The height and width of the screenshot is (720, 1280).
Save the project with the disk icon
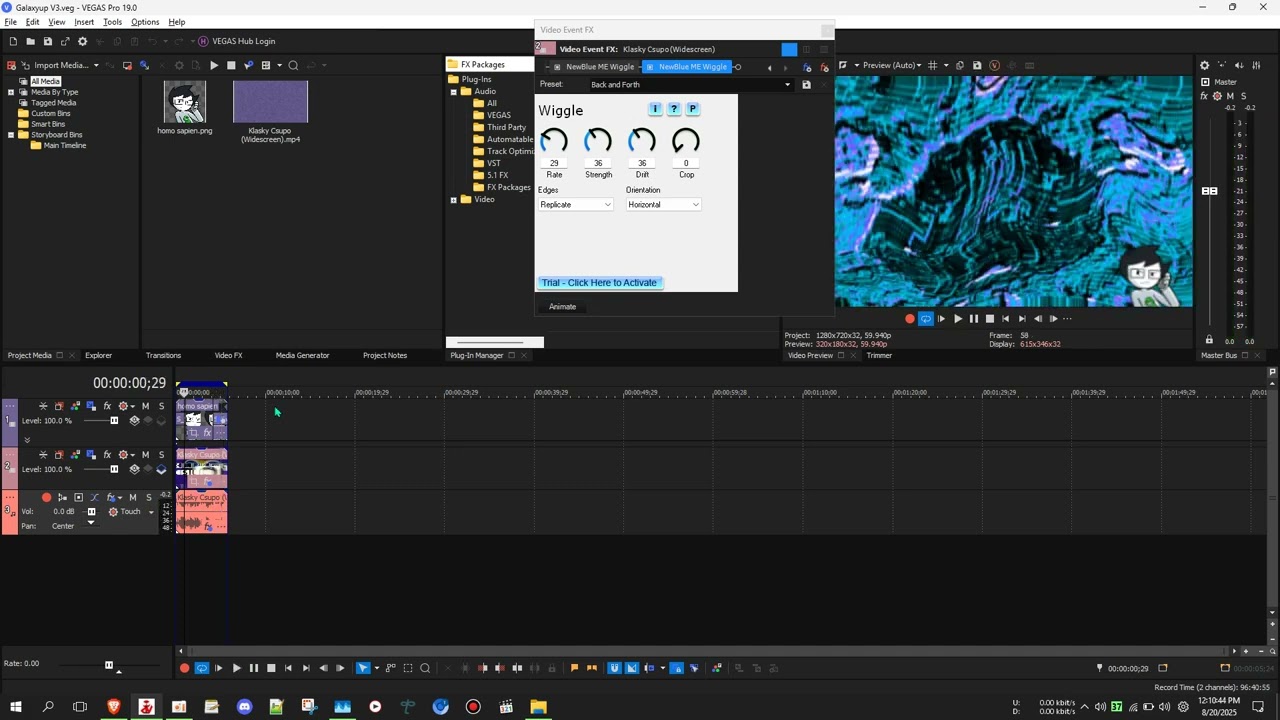click(47, 41)
